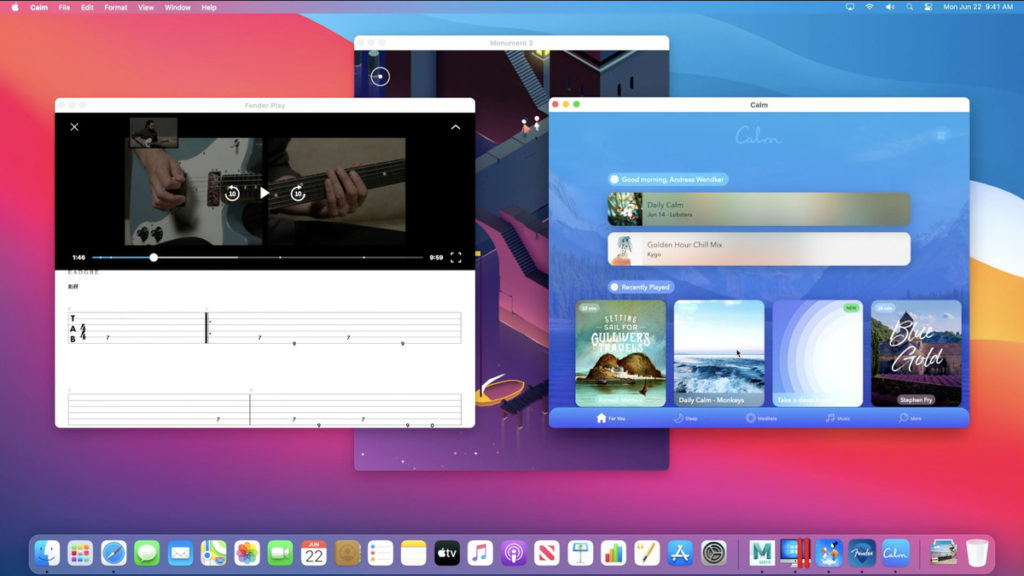
Task: Open the volume control in menu bar
Action: [x=889, y=7]
